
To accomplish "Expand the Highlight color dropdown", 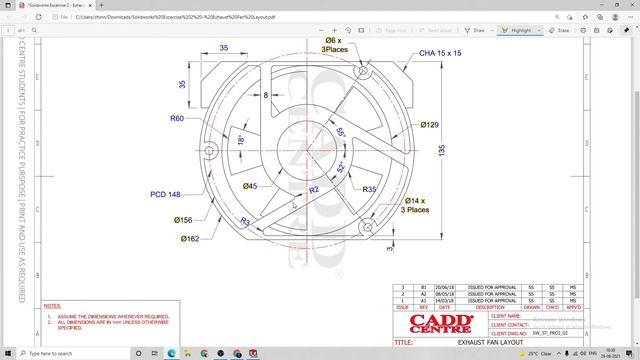I will pos(539,30).
